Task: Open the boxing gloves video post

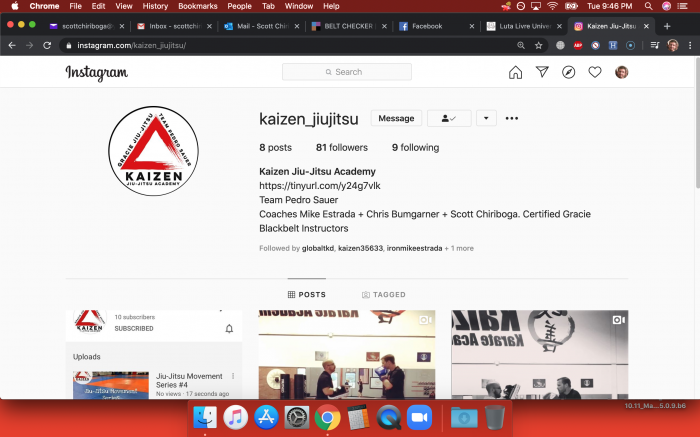Action: (347, 354)
